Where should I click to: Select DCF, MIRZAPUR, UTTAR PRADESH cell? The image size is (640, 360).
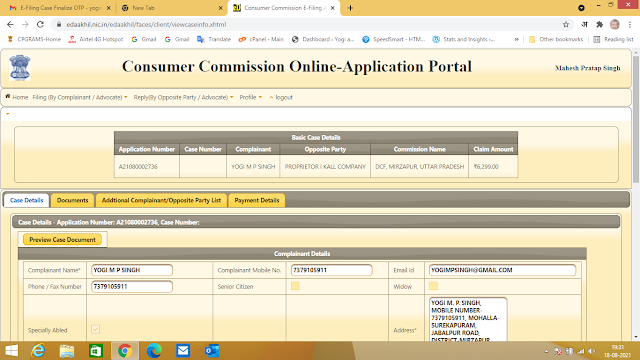(419, 167)
